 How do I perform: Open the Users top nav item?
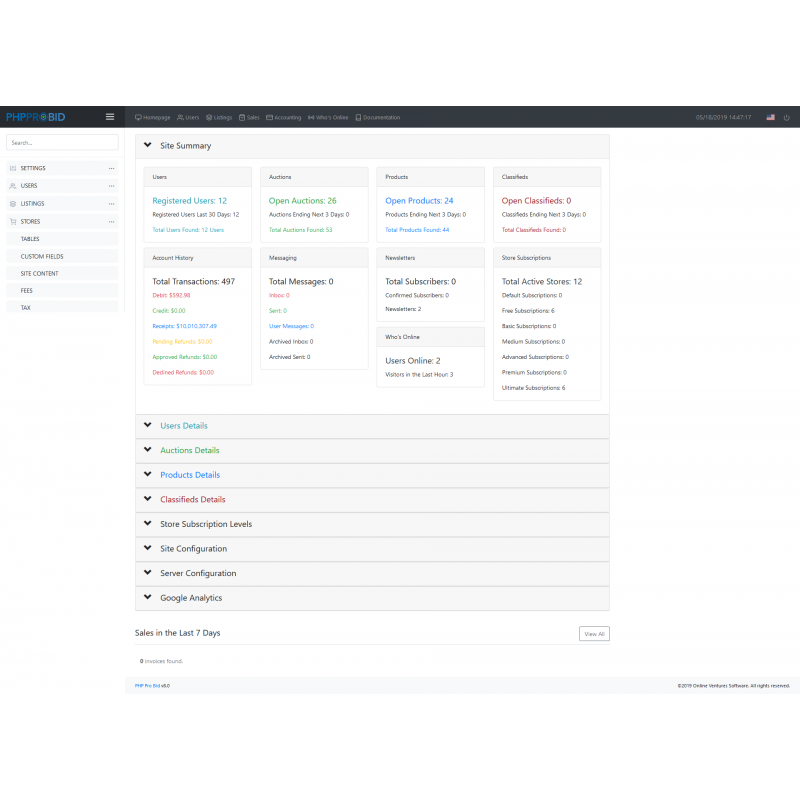click(188, 117)
